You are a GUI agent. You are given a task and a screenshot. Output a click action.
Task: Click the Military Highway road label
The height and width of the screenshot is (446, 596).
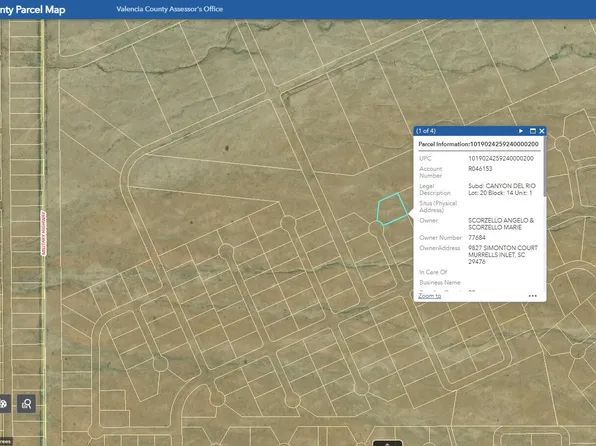click(x=43, y=233)
